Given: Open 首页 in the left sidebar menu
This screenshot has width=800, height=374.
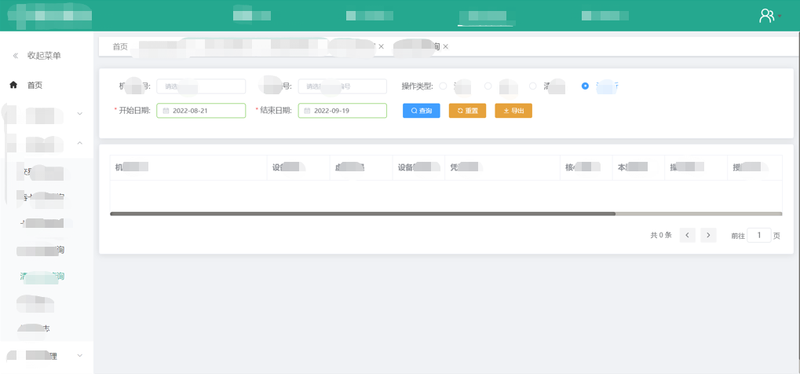Looking at the screenshot, I should pyautogui.click(x=35, y=85).
